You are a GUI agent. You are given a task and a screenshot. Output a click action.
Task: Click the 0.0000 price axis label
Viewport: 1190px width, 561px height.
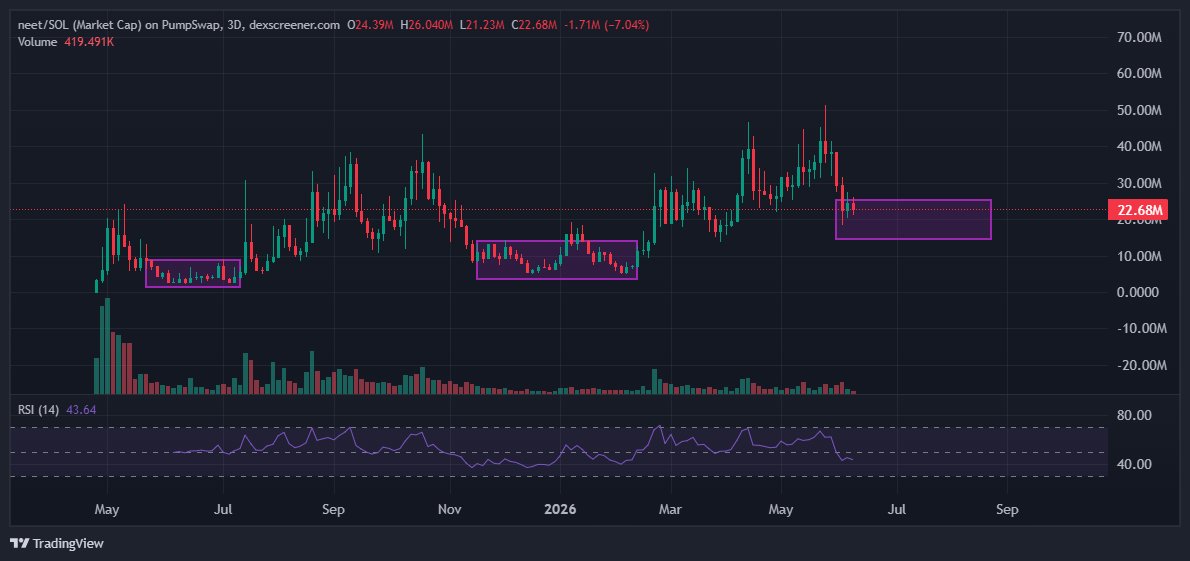1140,292
